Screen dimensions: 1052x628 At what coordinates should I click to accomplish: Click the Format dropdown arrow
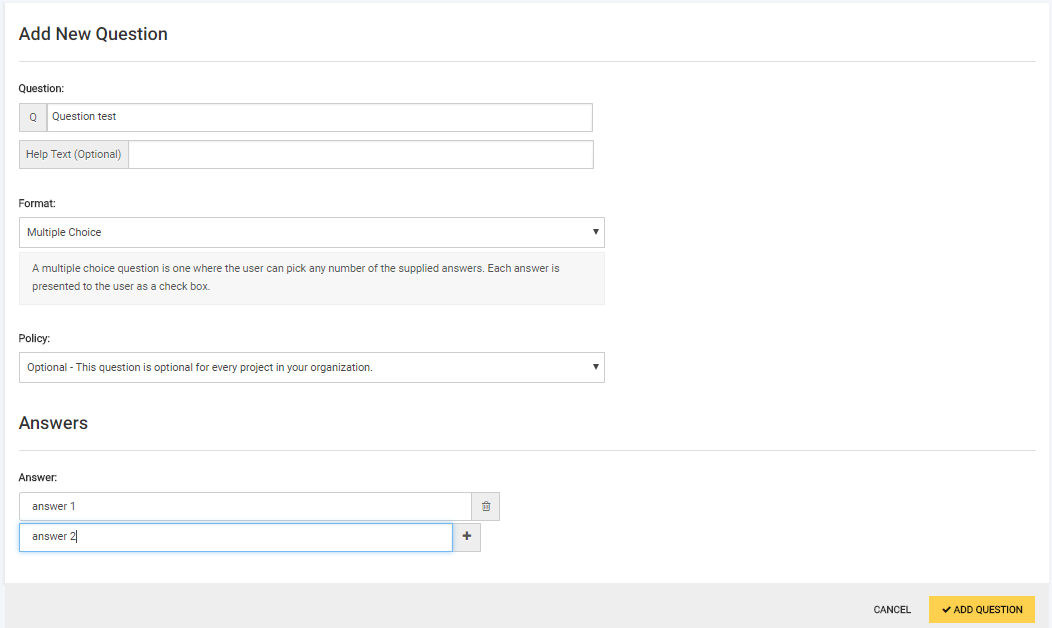point(597,232)
